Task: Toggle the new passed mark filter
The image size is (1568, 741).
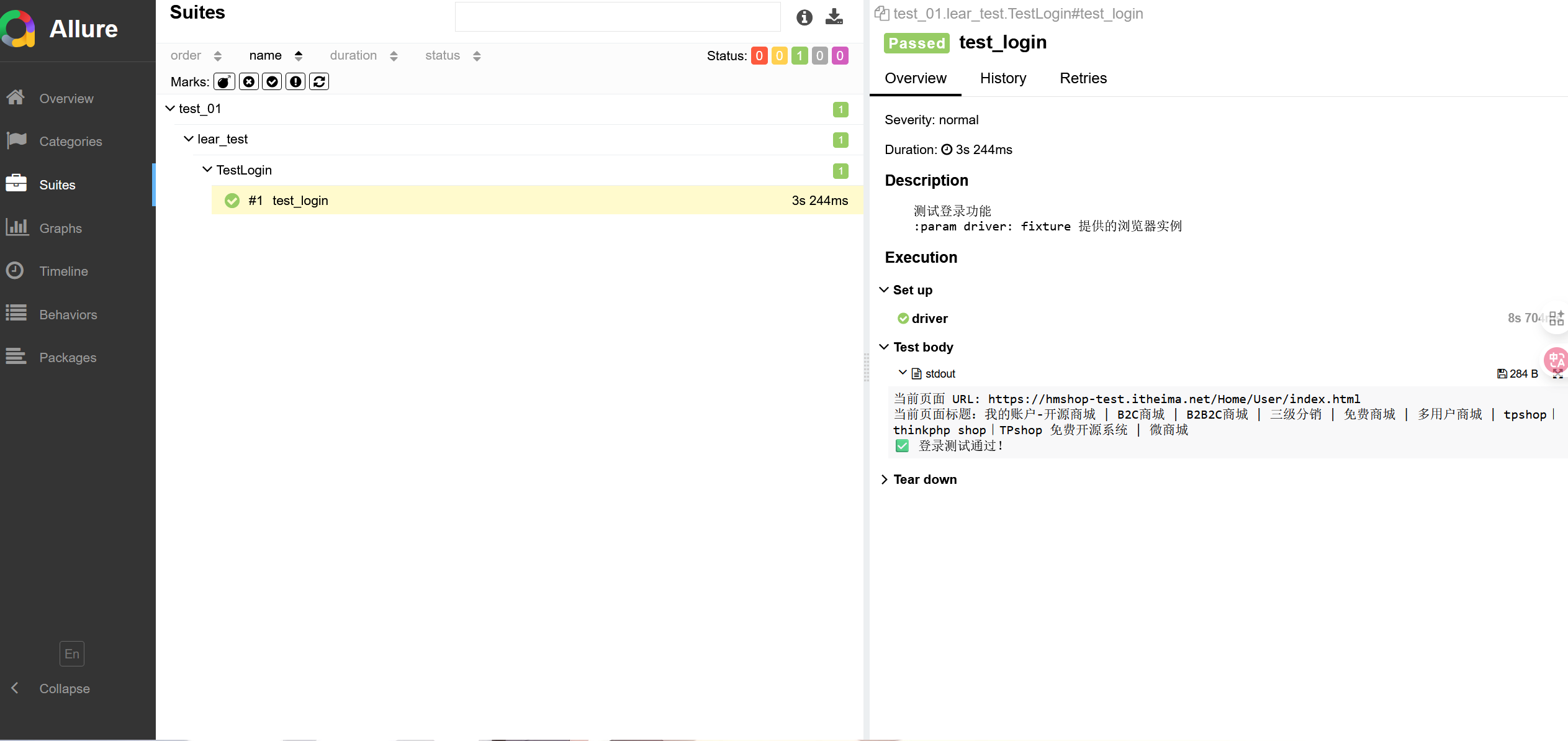Action: point(272,81)
